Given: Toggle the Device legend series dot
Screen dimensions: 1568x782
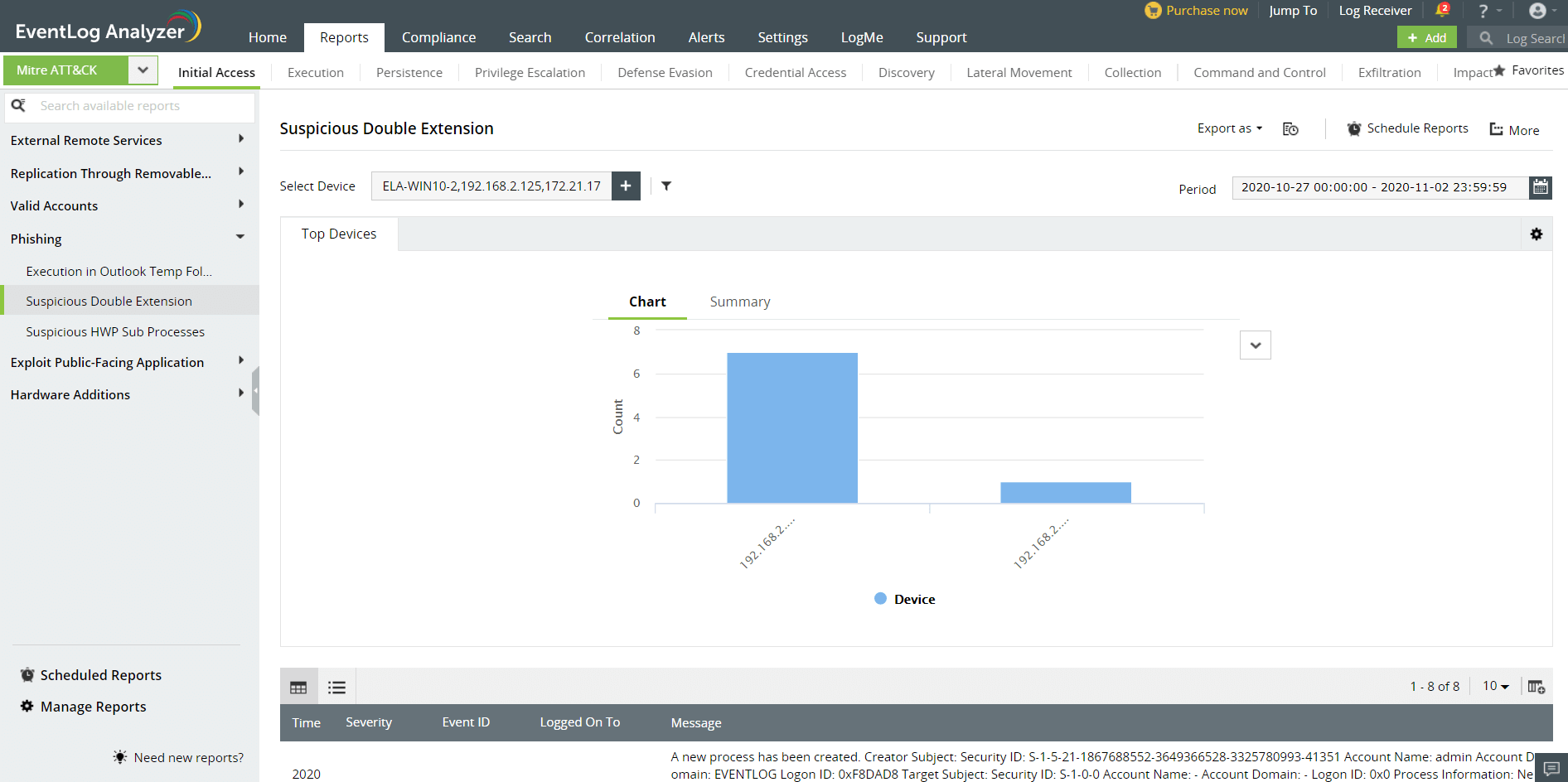Looking at the screenshot, I should pyautogui.click(x=880, y=598).
